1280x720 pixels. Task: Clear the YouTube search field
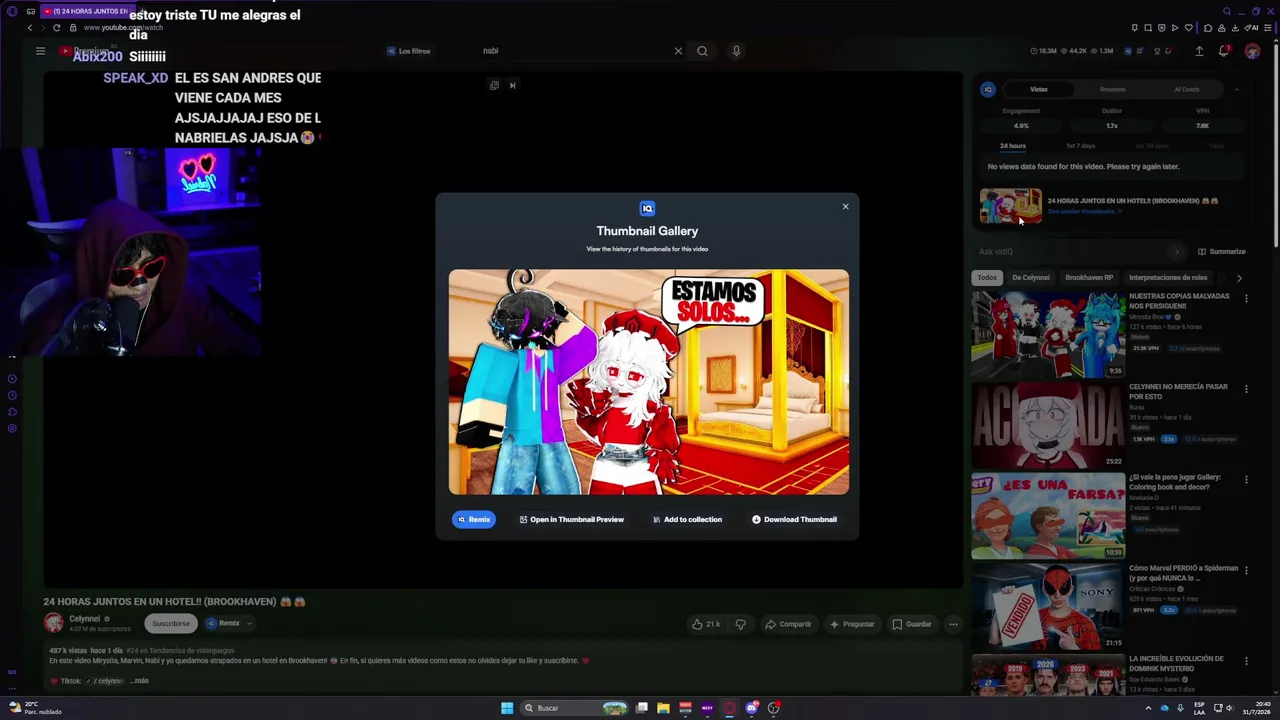click(x=678, y=51)
